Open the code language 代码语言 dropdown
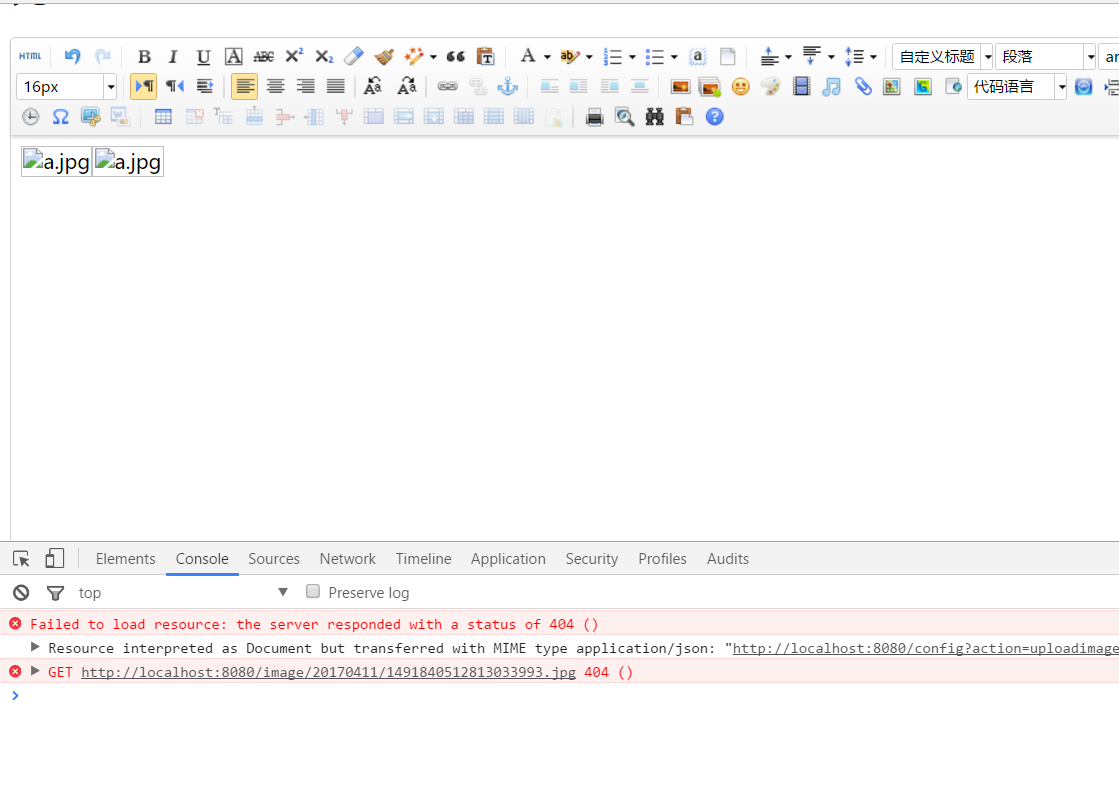The width and height of the screenshot is (1119, 791). point(1017,86)
